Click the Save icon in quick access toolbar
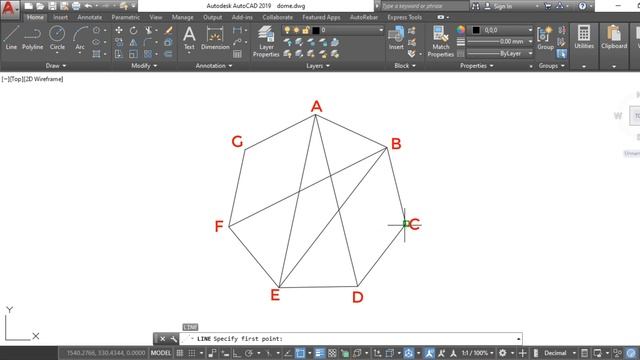Screen dimensions: 640x360 [52, 6]
